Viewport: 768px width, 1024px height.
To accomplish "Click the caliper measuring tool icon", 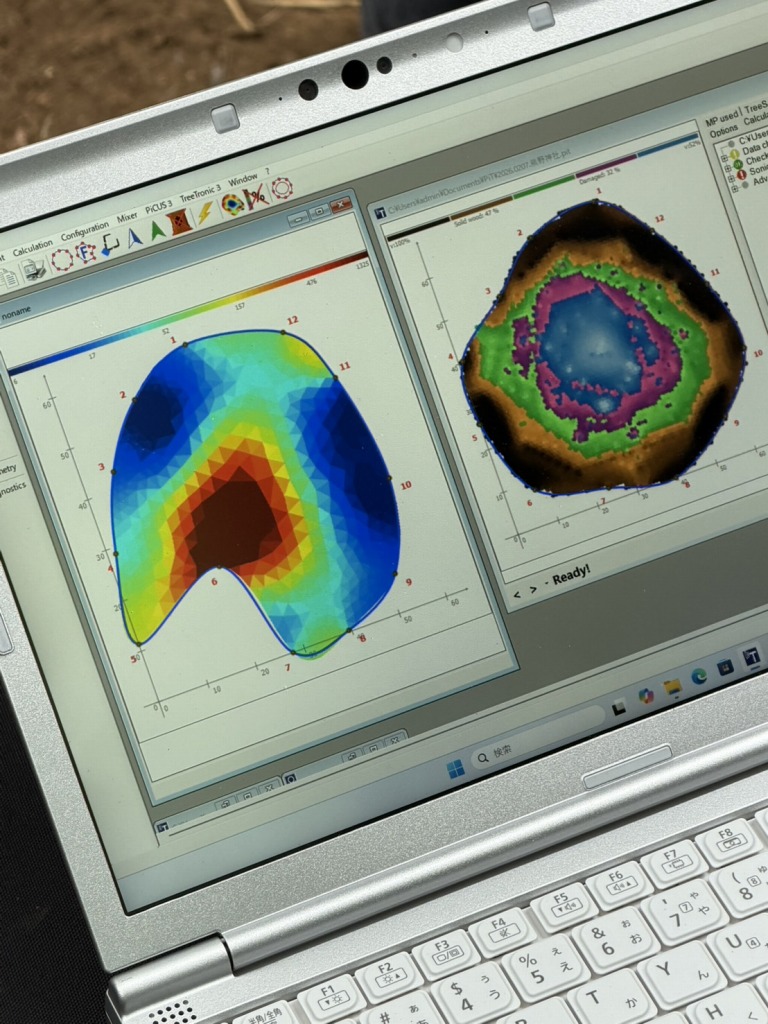I will 110,246.
